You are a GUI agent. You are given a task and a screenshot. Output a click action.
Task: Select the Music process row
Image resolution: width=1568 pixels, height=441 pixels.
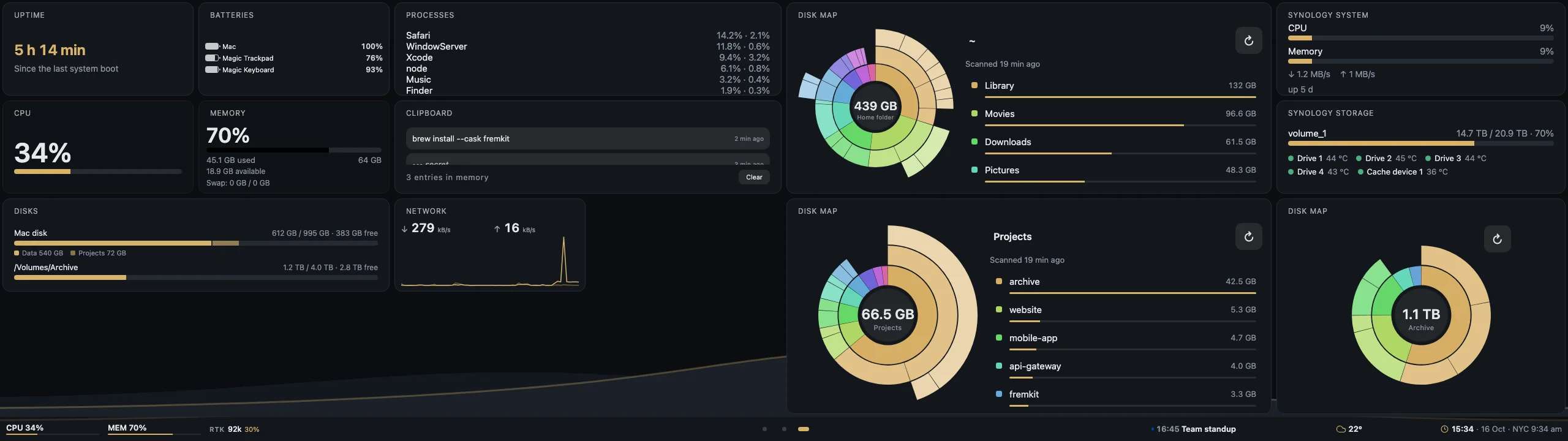pos(587,80)
